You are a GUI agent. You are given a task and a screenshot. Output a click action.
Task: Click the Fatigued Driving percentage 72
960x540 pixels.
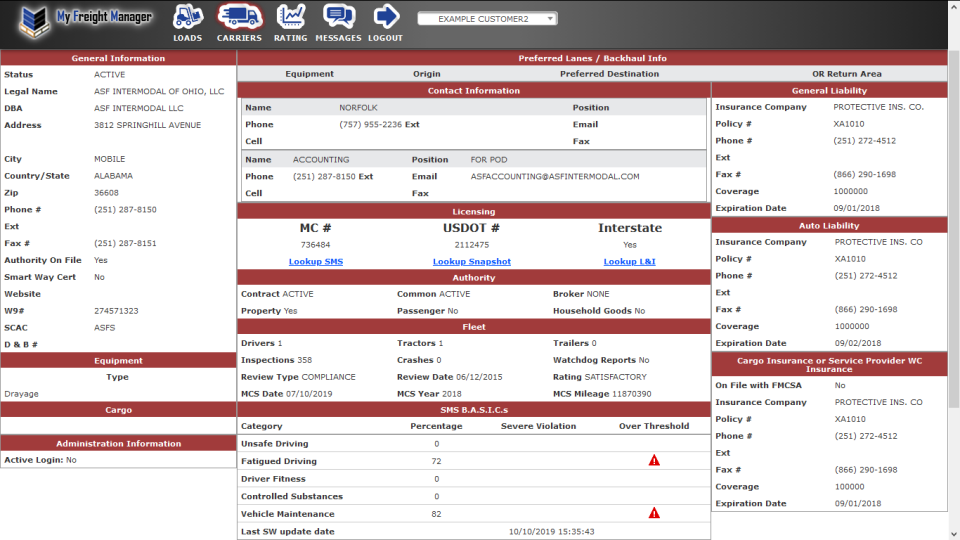437,461
